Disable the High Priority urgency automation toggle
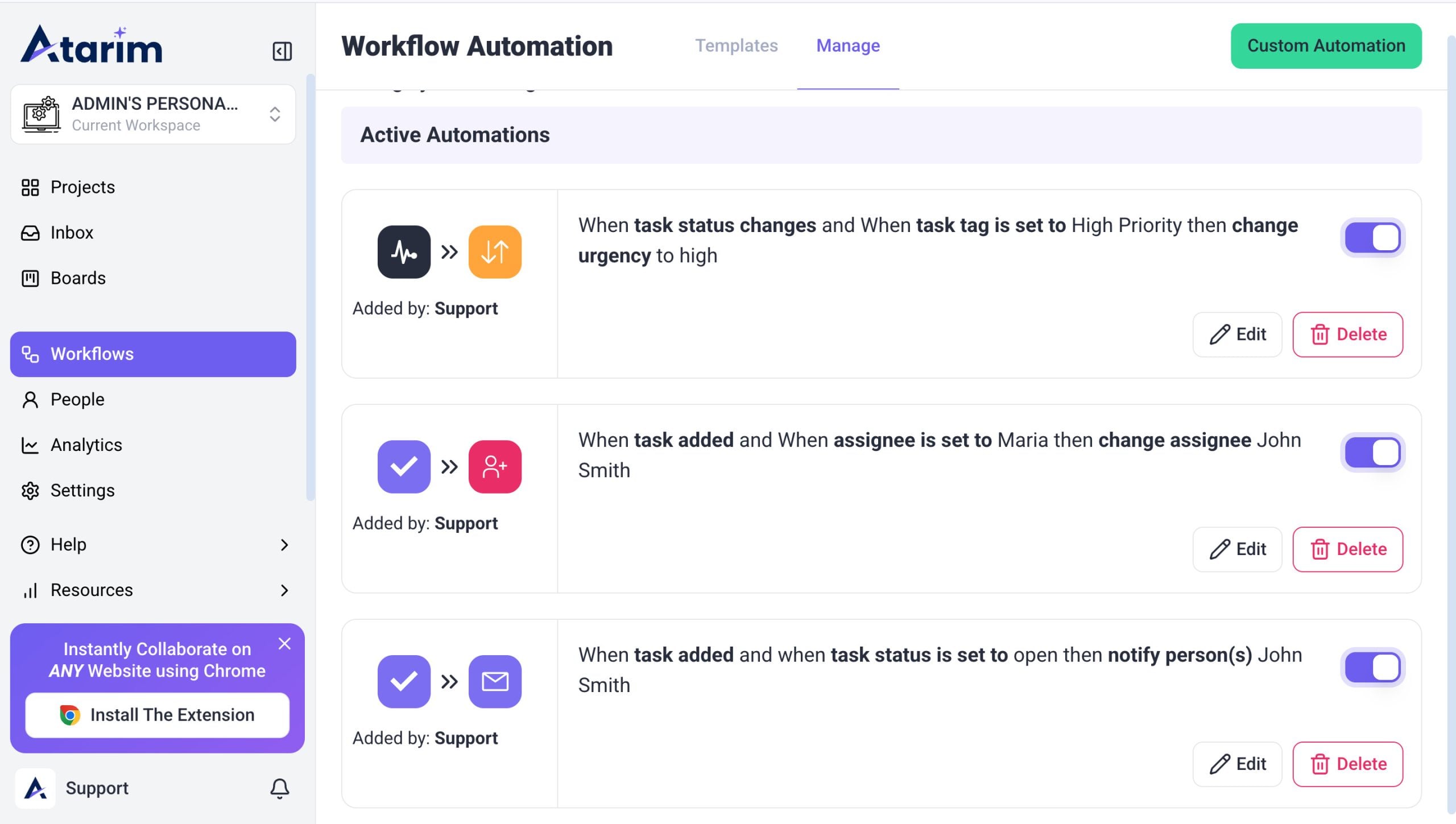This screenshot has height=824, width=1456. click(x=1372, y=238)
